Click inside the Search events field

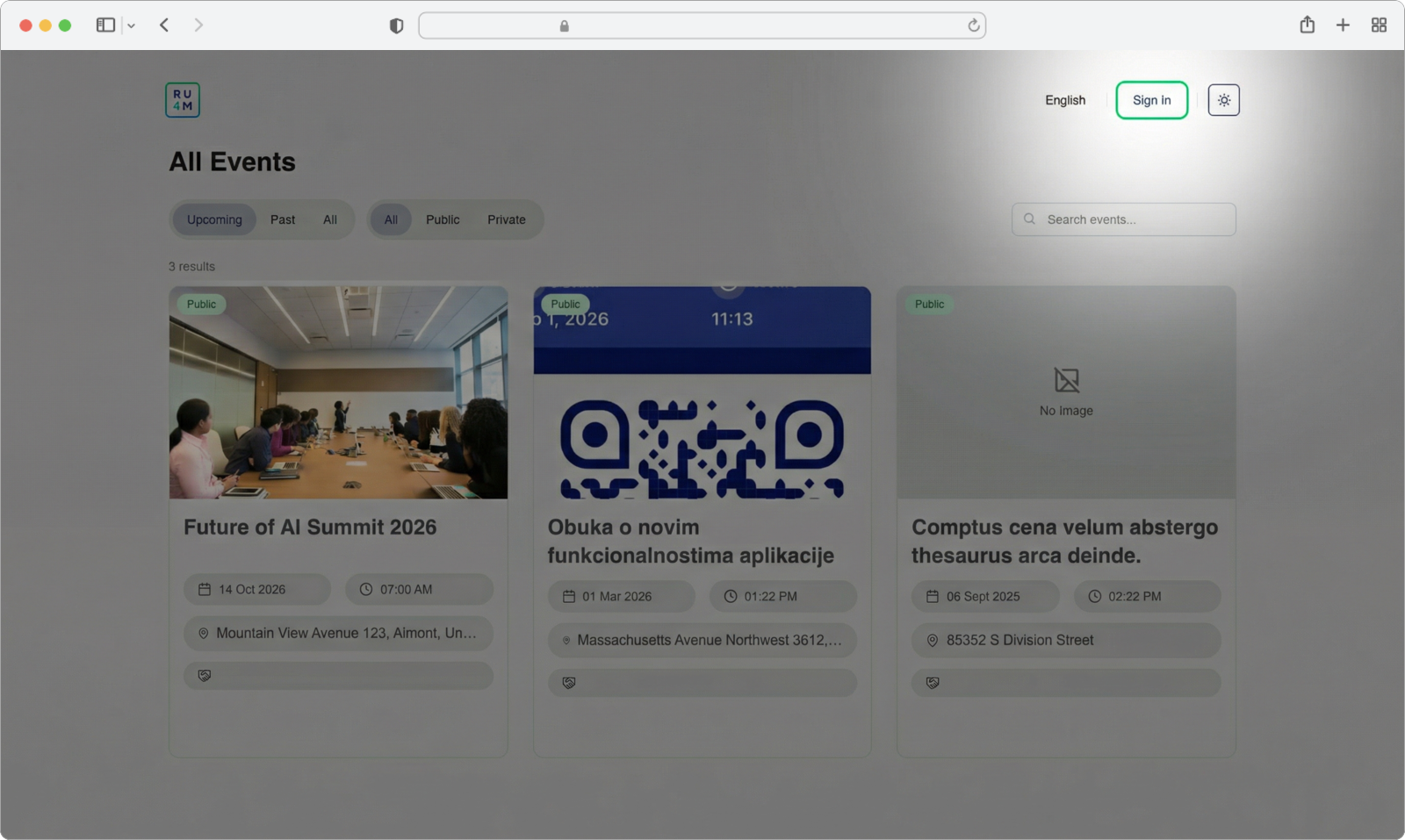(1124, 219)
